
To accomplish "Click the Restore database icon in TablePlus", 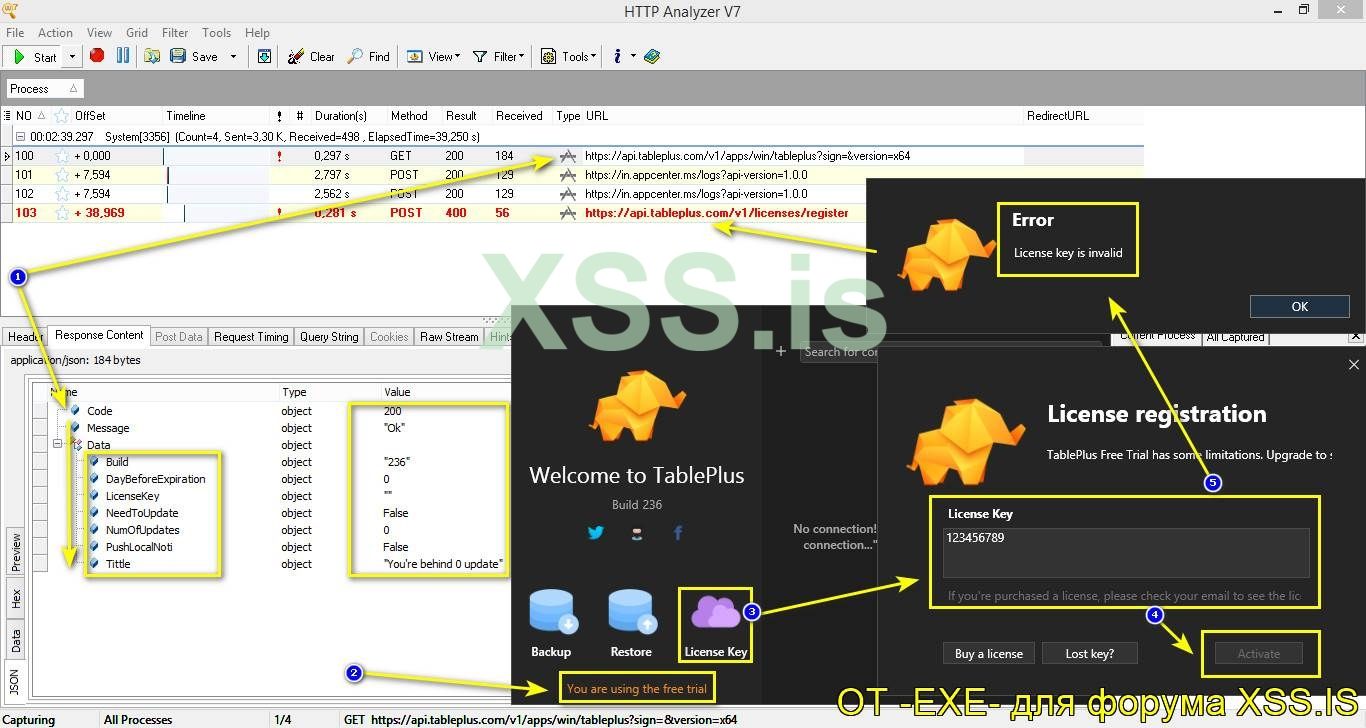I will (x=631, y=613).
